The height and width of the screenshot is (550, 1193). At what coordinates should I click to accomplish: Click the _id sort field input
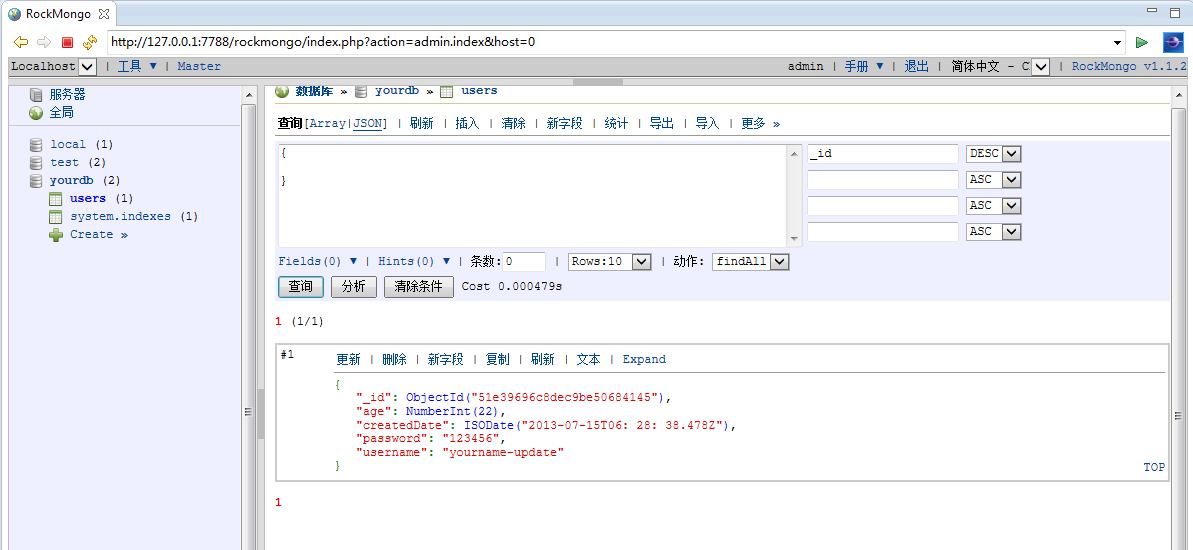coord(883,154)
